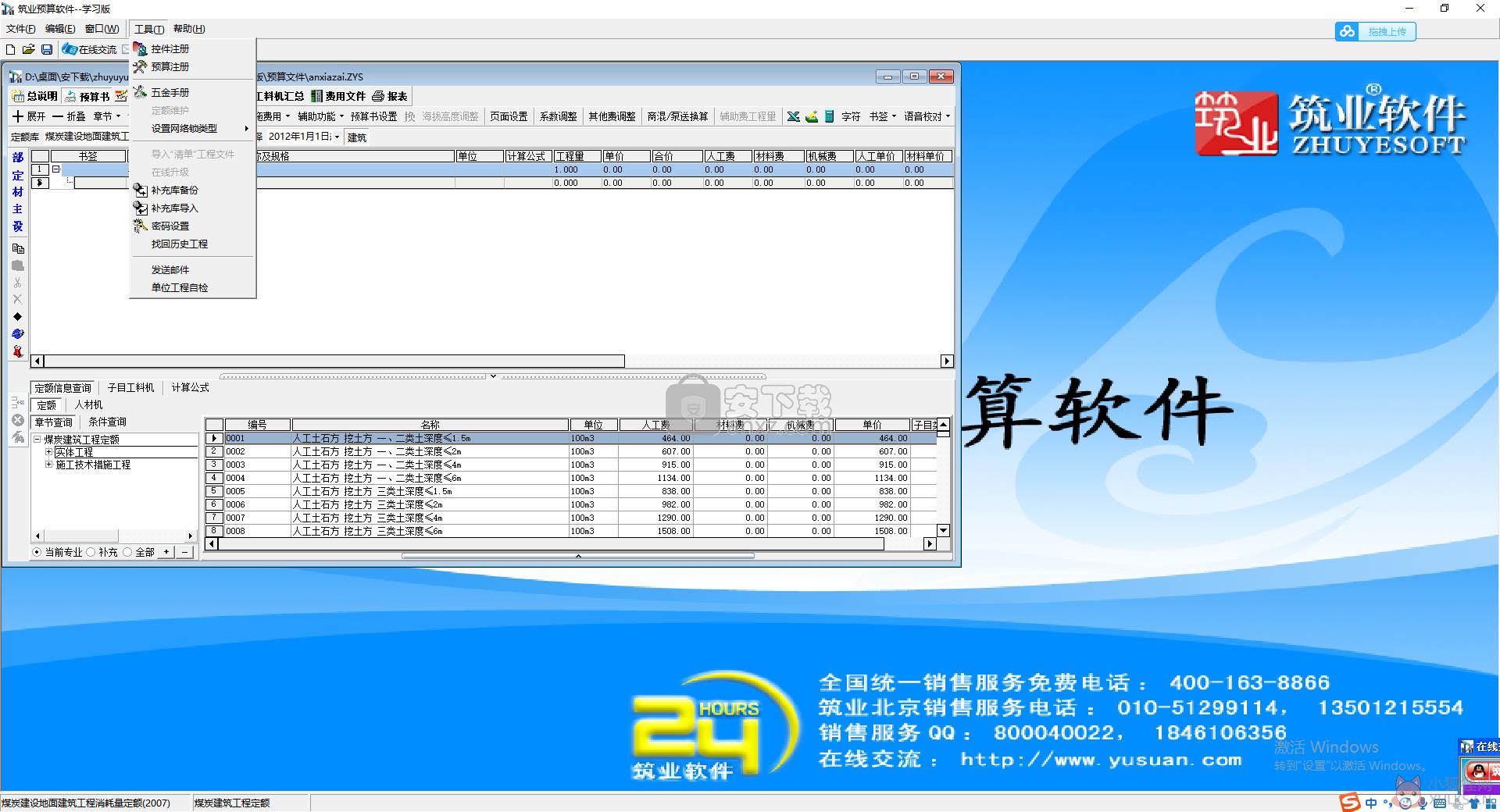Click the 定 icon in left sidebar
This screenshot has height=812, width=1500.
tap(18, 175)
